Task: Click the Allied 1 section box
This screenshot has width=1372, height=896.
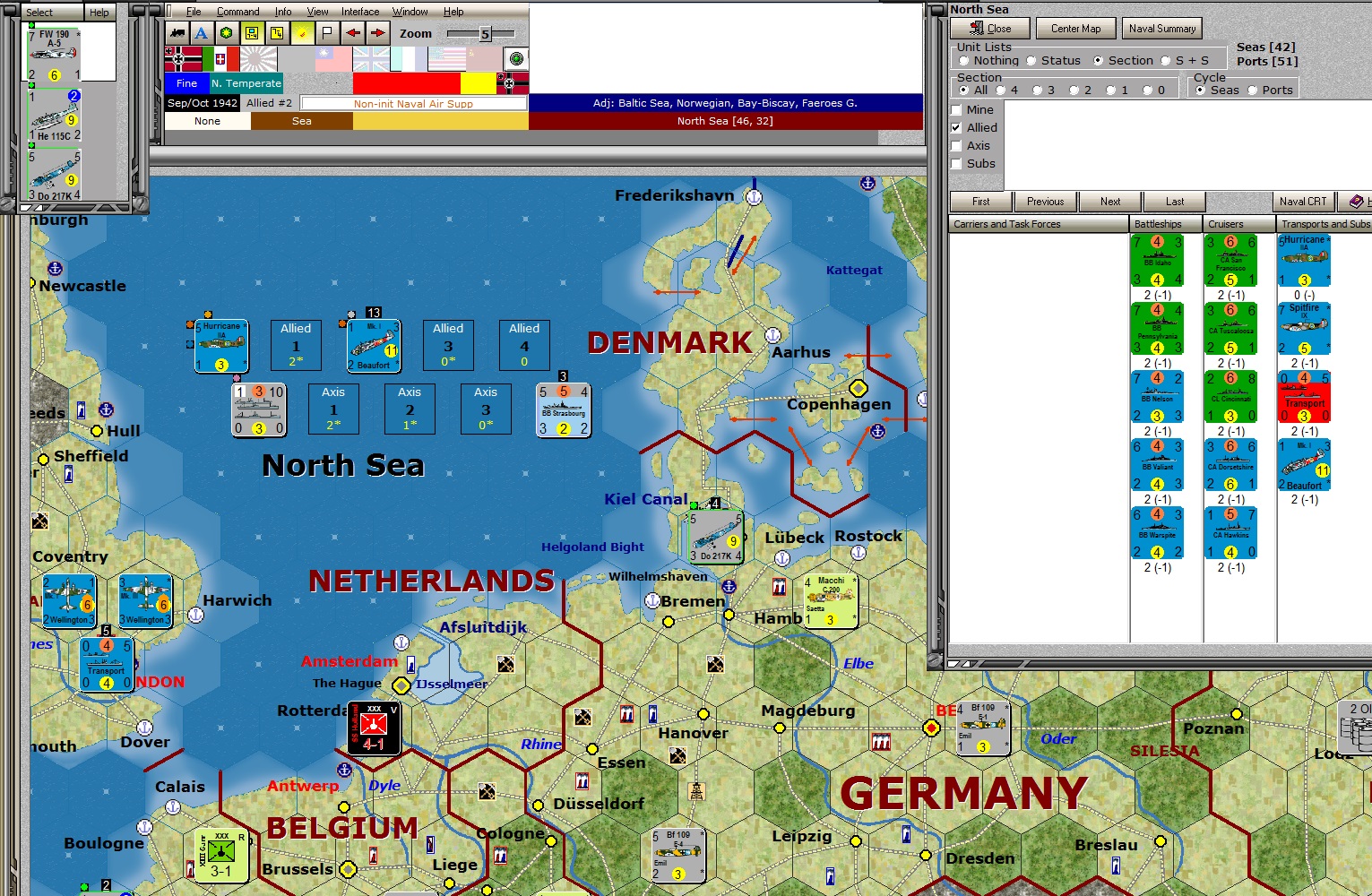Action: coord(296,346)
